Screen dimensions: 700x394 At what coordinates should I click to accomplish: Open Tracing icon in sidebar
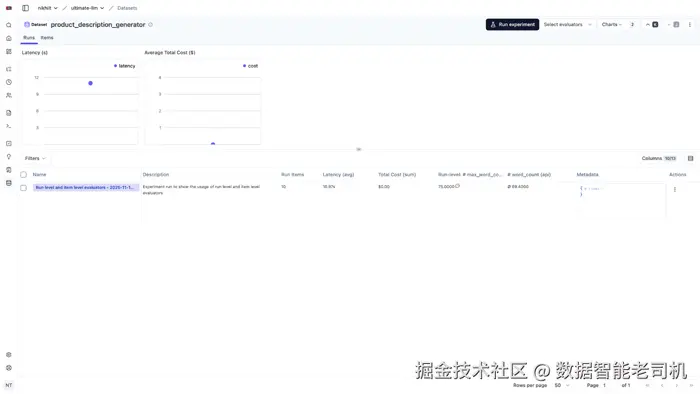pyautogui.click(x=8, y=69)
